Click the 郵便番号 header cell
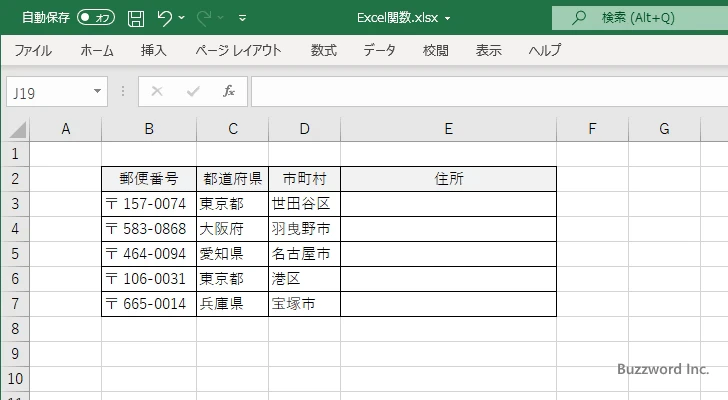The height and width of the screenshot is (400, 728). 149,179
